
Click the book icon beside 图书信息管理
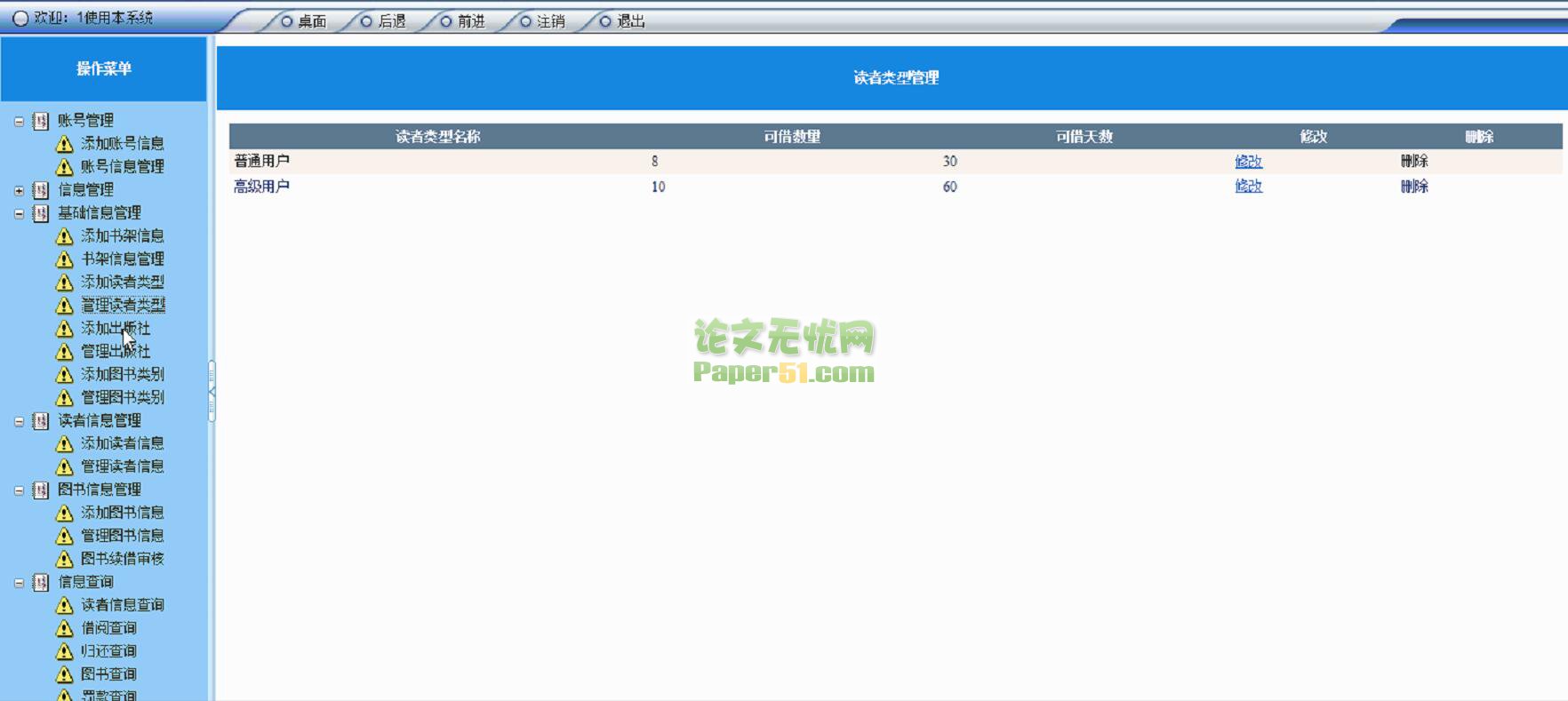[40, 490]
